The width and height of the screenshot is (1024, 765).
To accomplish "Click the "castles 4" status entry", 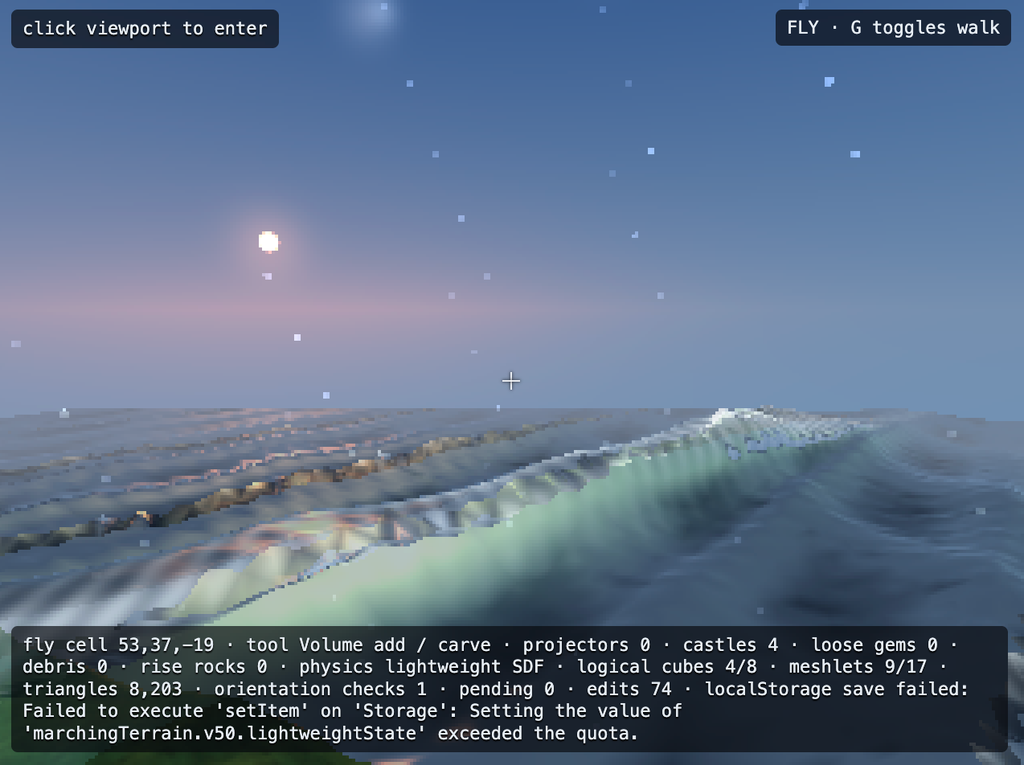I will (730, 645).
